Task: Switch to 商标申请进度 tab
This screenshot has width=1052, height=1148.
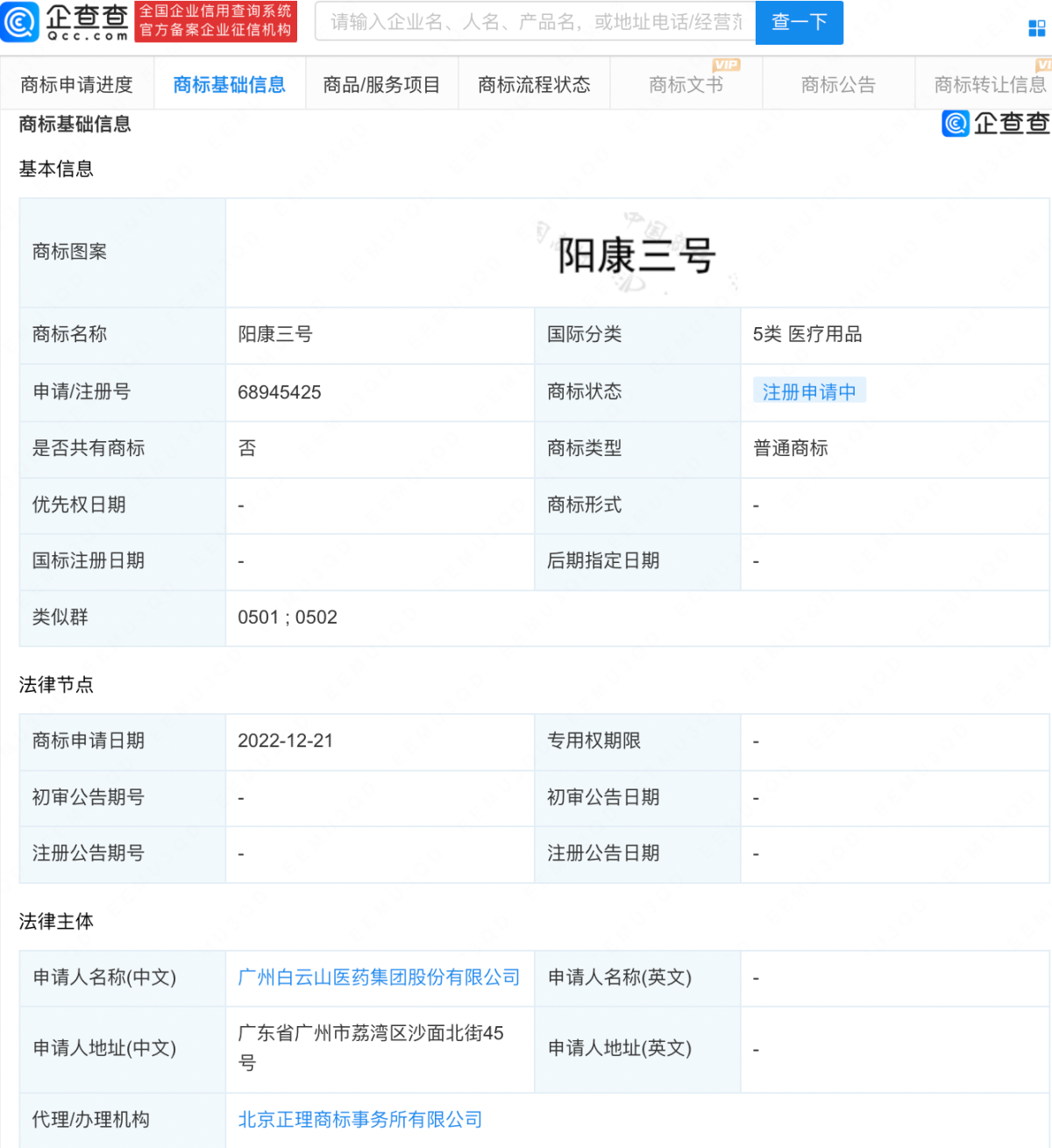Action: (x=76, y=84)
